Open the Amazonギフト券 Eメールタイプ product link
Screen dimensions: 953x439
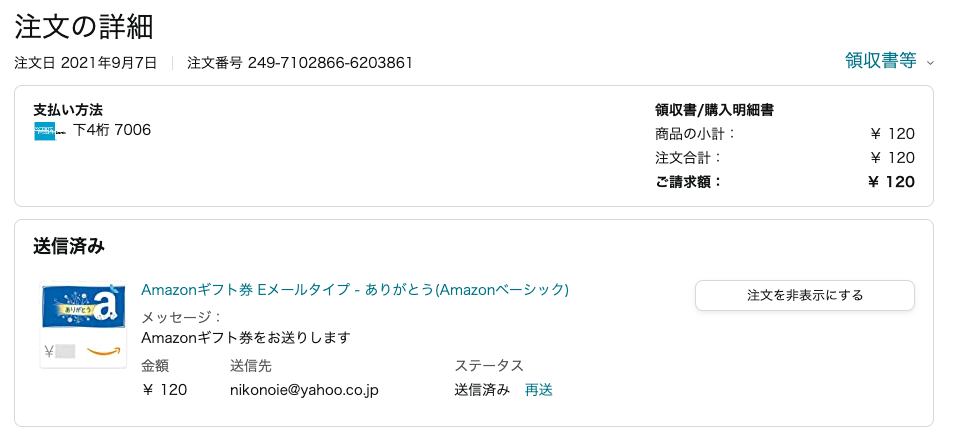(355, 290)
